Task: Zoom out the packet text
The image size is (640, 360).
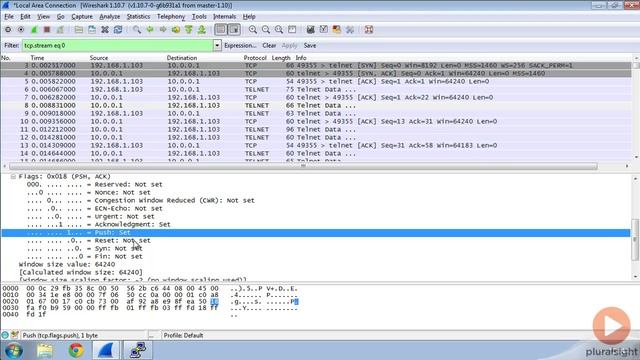Action: (x=266, y=29)
